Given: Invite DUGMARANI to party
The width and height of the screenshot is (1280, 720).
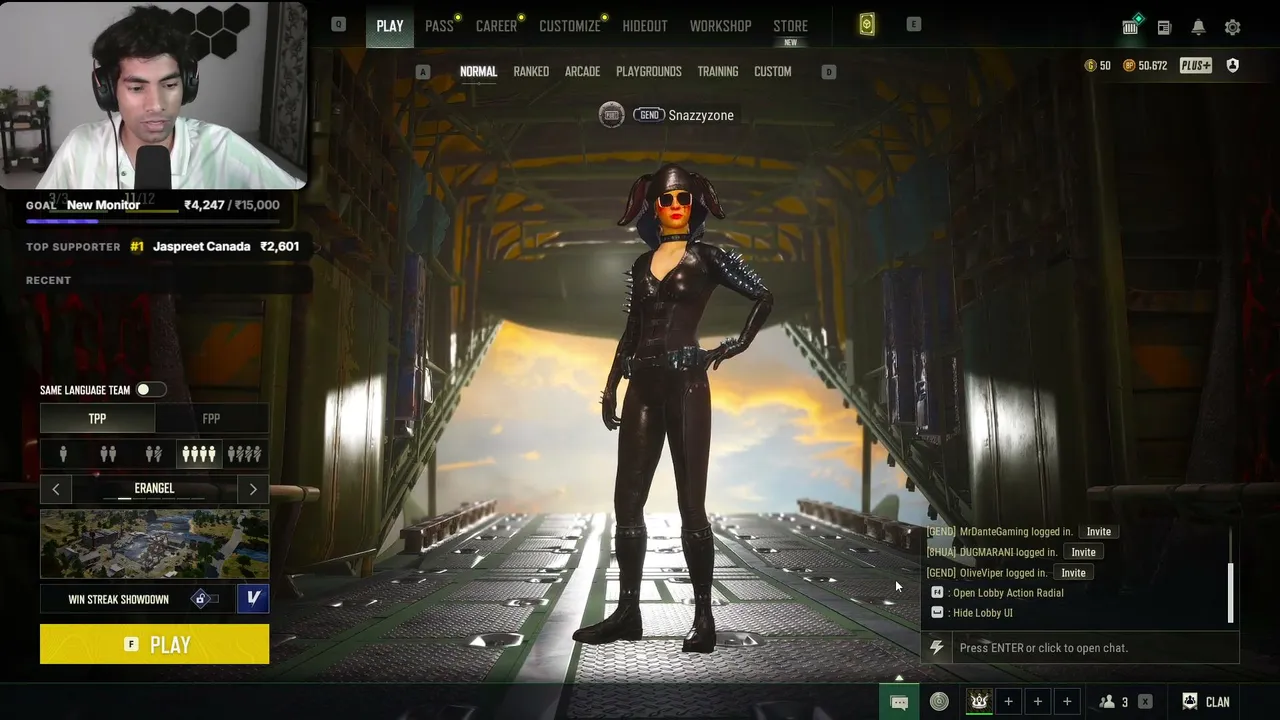Looking at the screenshot, I should (1083, 552).
